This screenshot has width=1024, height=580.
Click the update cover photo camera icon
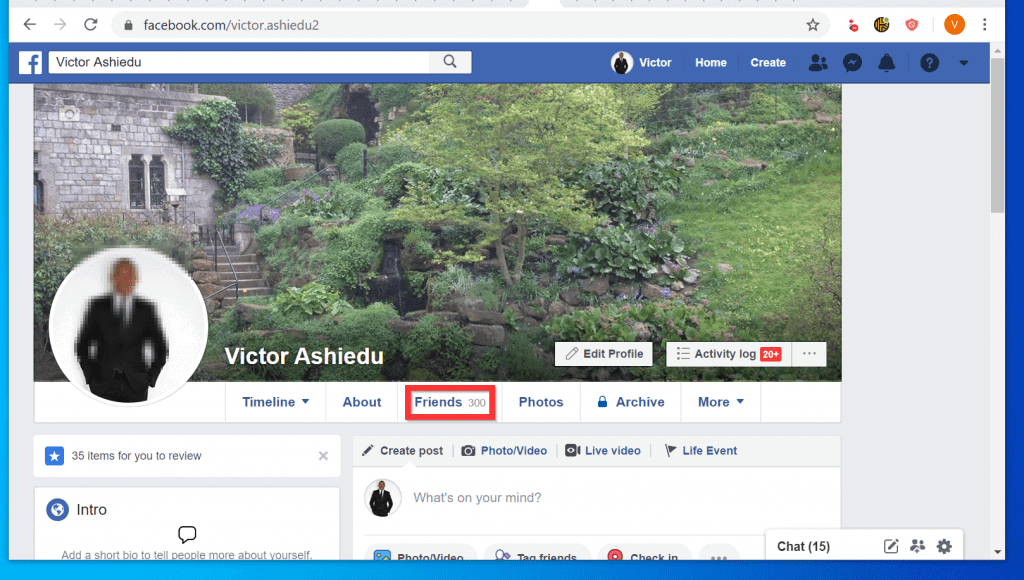click(69, 114)
